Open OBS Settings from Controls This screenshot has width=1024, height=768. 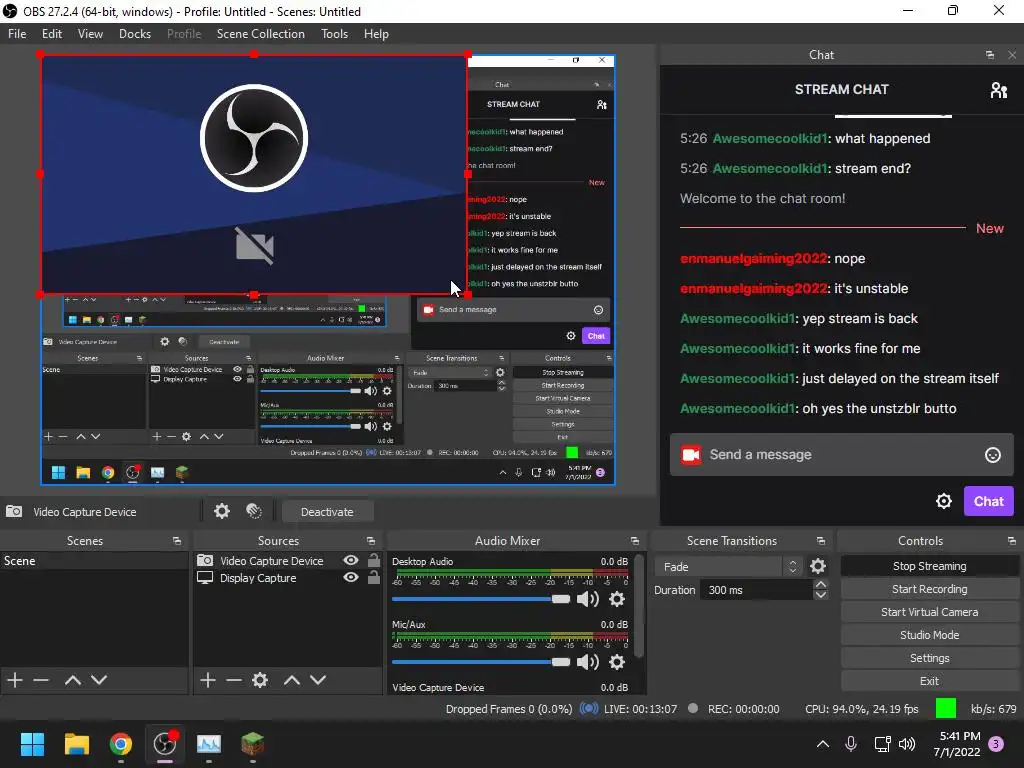929,658
